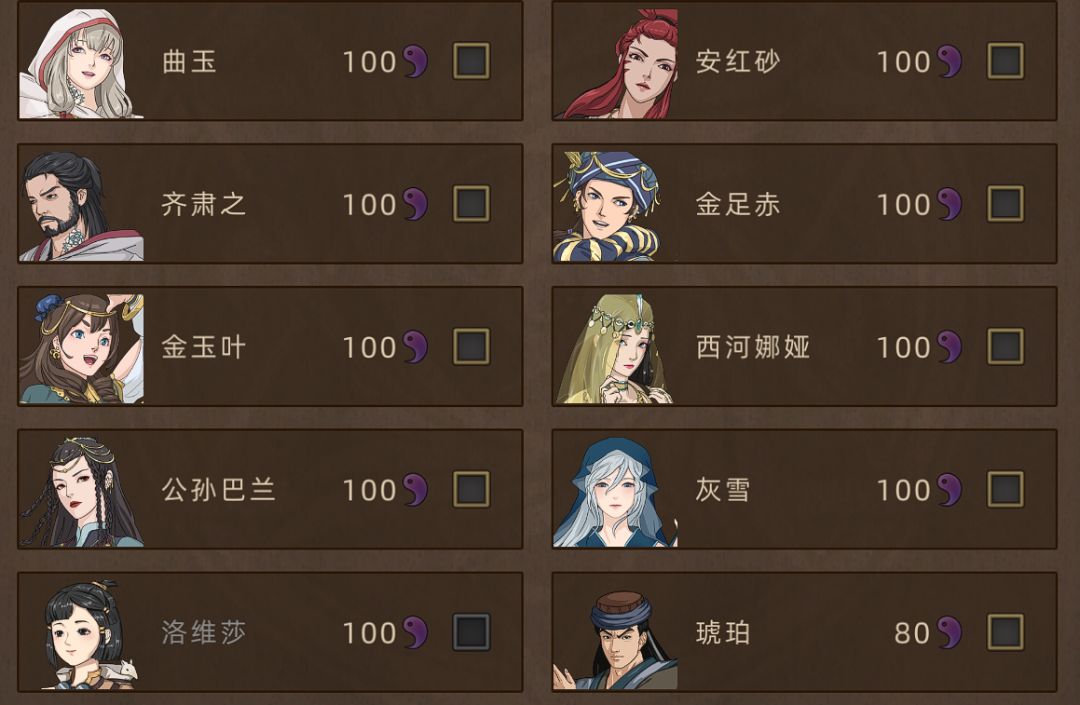This screenshot has width=1080, height=705.
Task: Open 齐肃之's bearded portrait
Action: point(81,206)
